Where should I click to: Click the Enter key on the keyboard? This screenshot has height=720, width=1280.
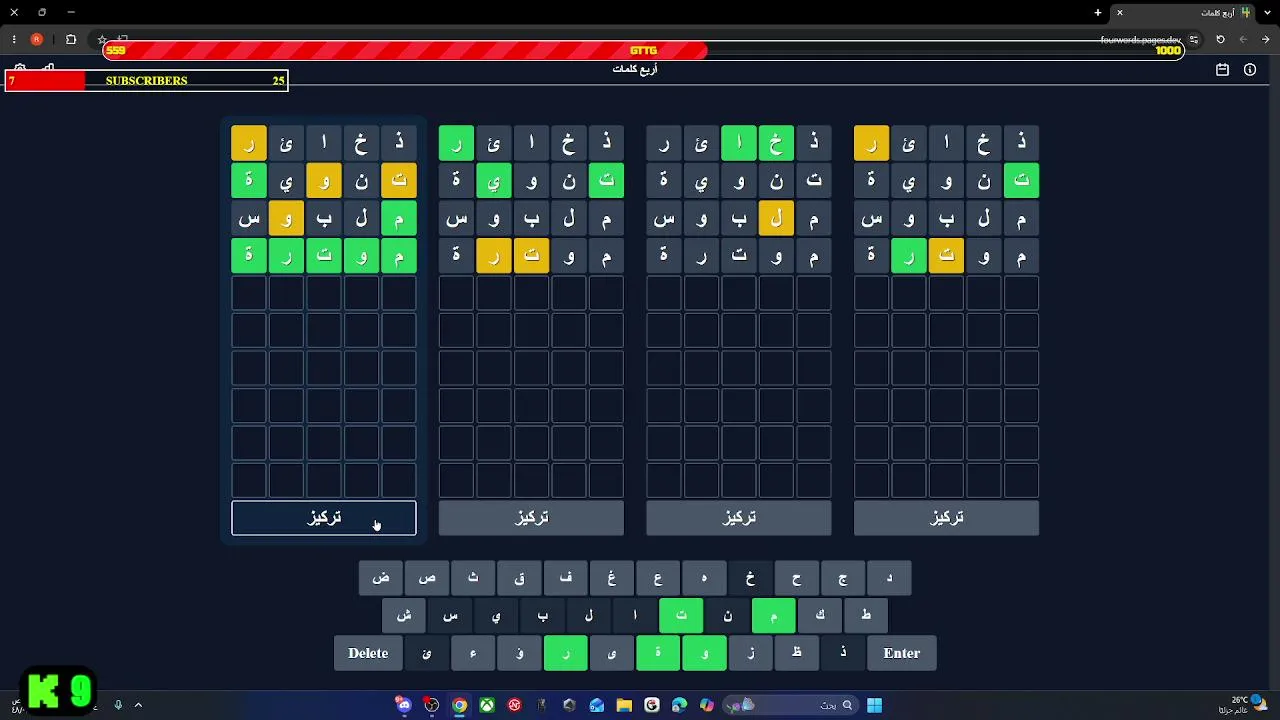pos(902,653)
